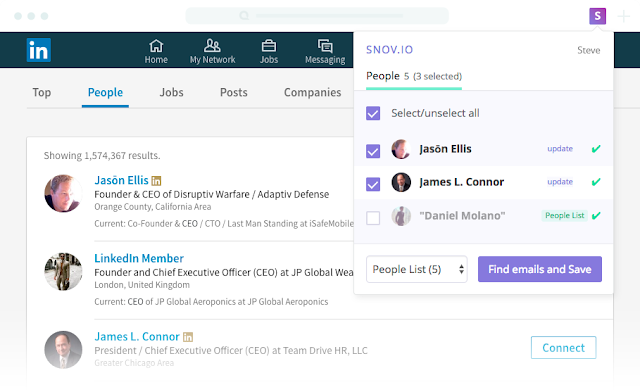The height and width of the screenshot is (392, 640).
Task: Select the People search tab
Action: (105, 93)
